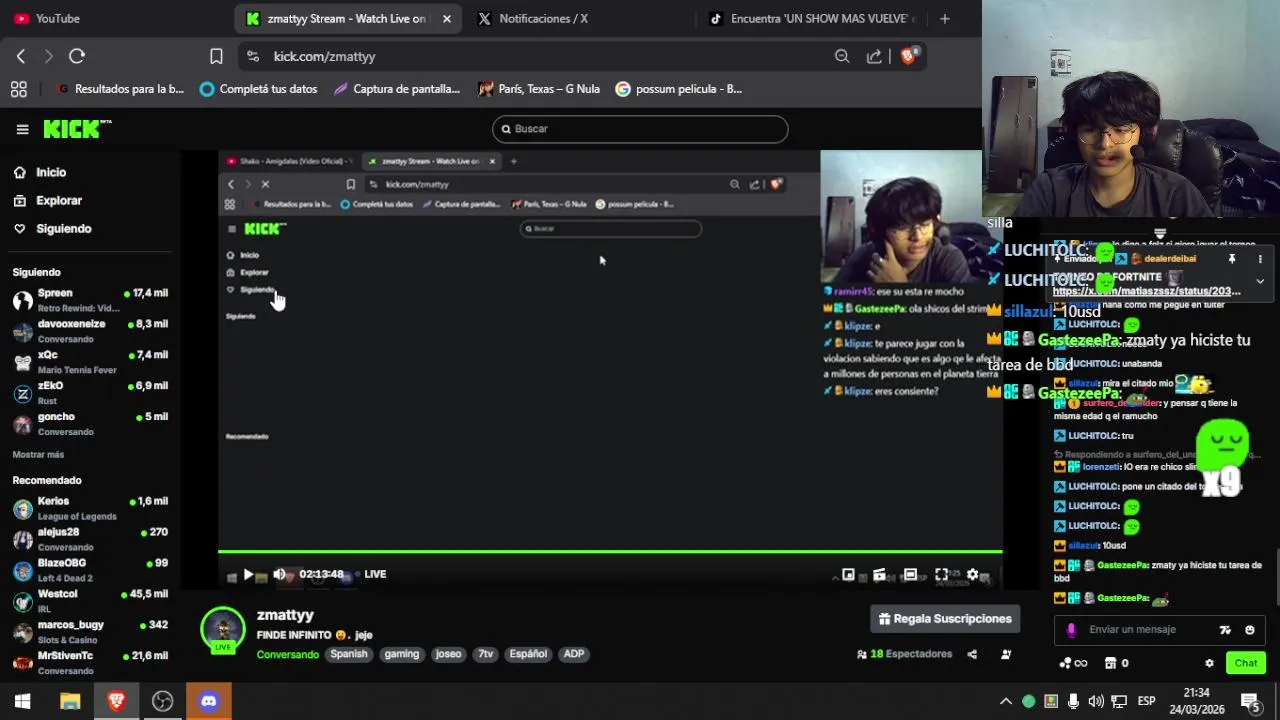Open 'Paris, Texas – G Nula' bookmark
Viewport: 1280px width, 720px height.
[x=539, y=89]
